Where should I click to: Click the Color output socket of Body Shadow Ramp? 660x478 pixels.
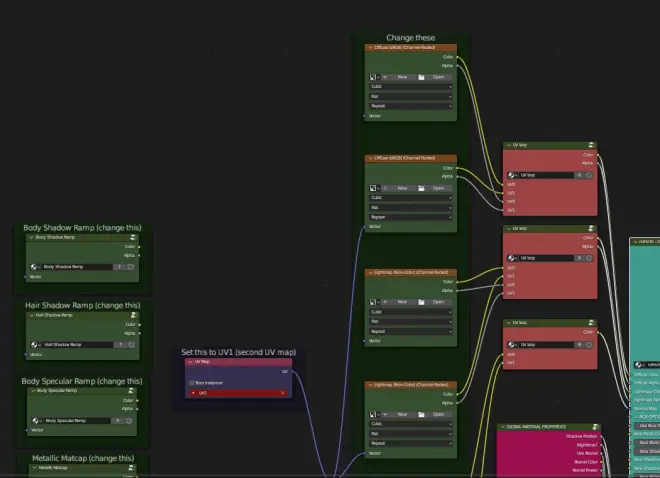139,247
